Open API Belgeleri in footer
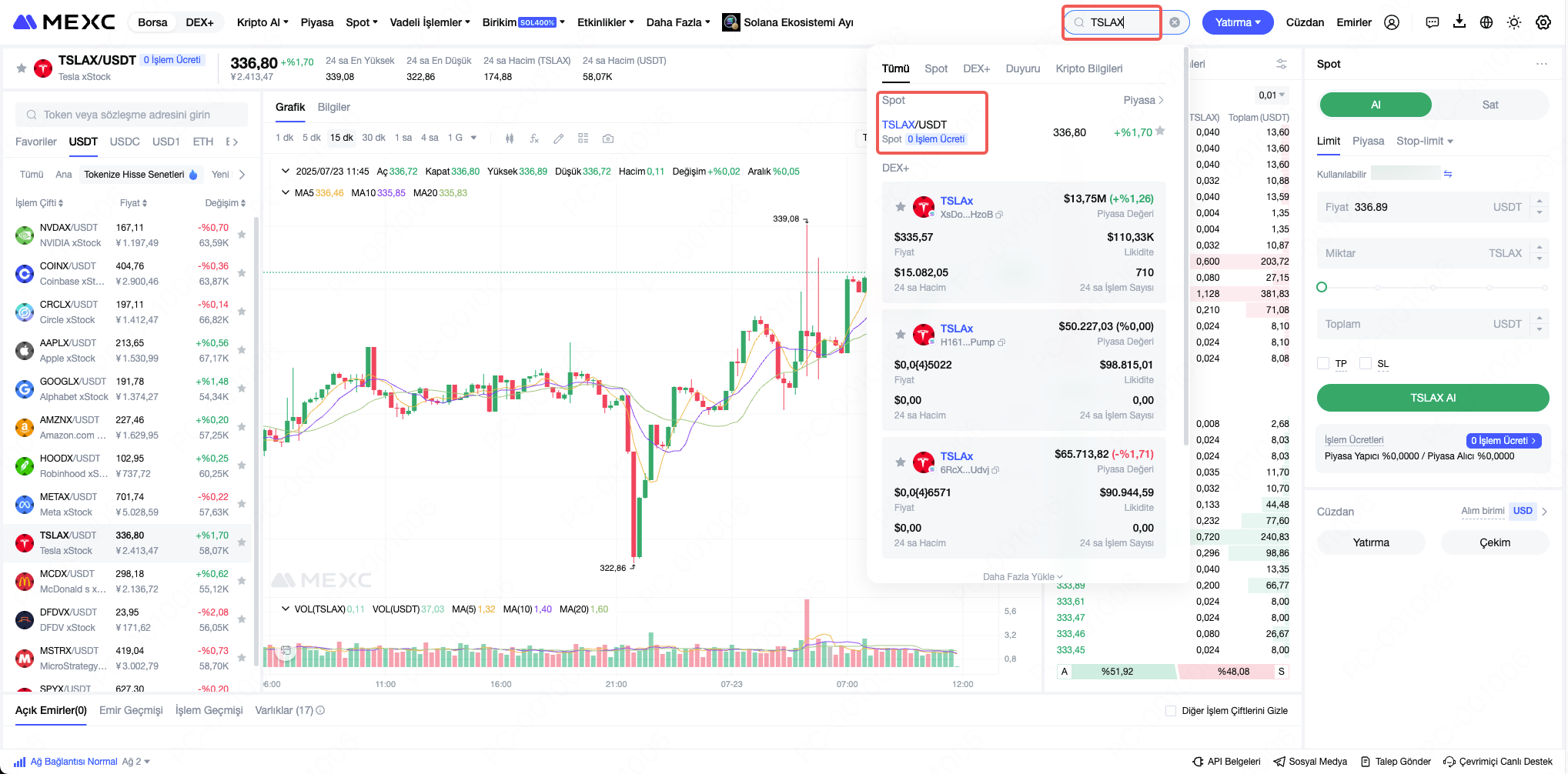The height and width of the screenshot is (774, 1568). pyautogui.click(x=1226, y=762)
